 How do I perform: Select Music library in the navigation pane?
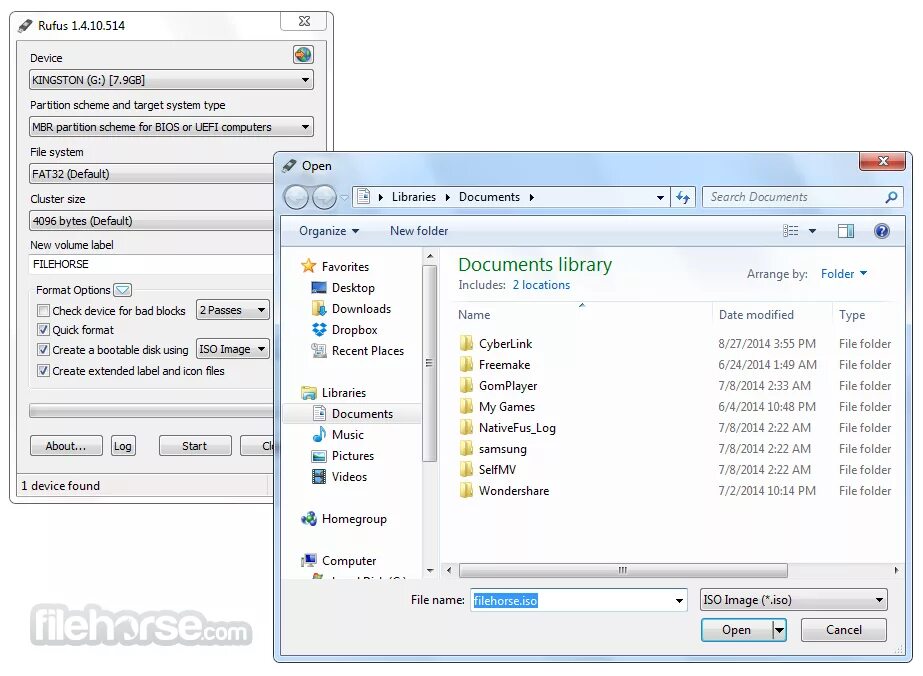[347, 435]
